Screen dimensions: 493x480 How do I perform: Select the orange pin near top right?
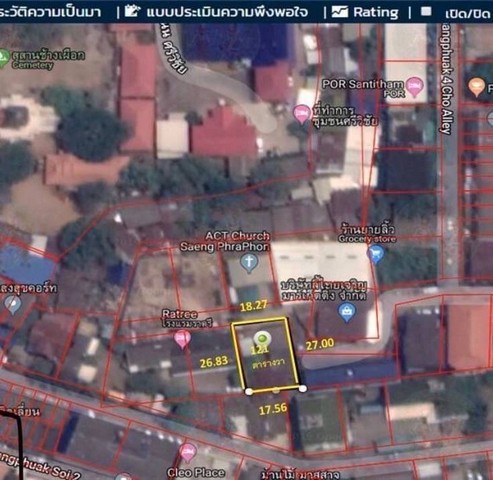pos(476,87)
